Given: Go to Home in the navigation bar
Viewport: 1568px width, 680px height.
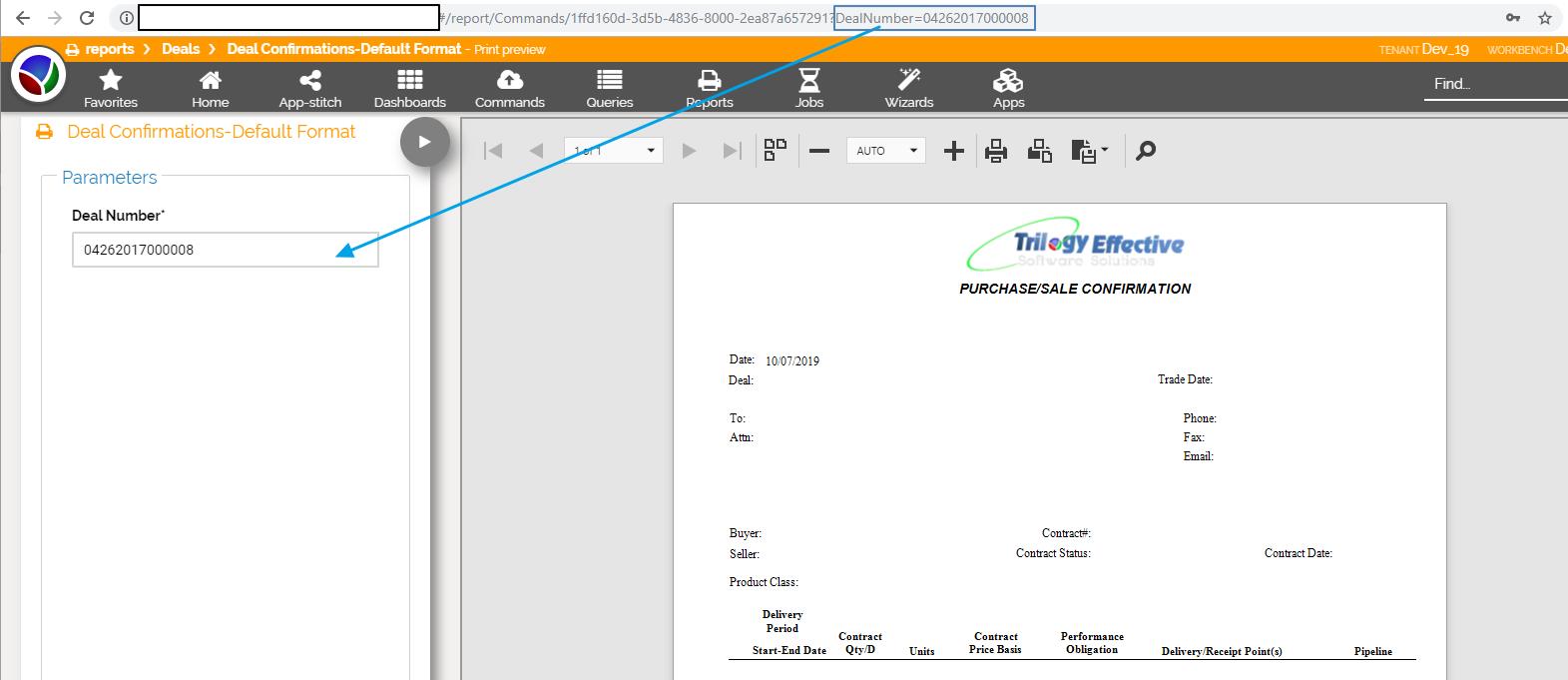Looking at the screenshot, I should 210,81.
